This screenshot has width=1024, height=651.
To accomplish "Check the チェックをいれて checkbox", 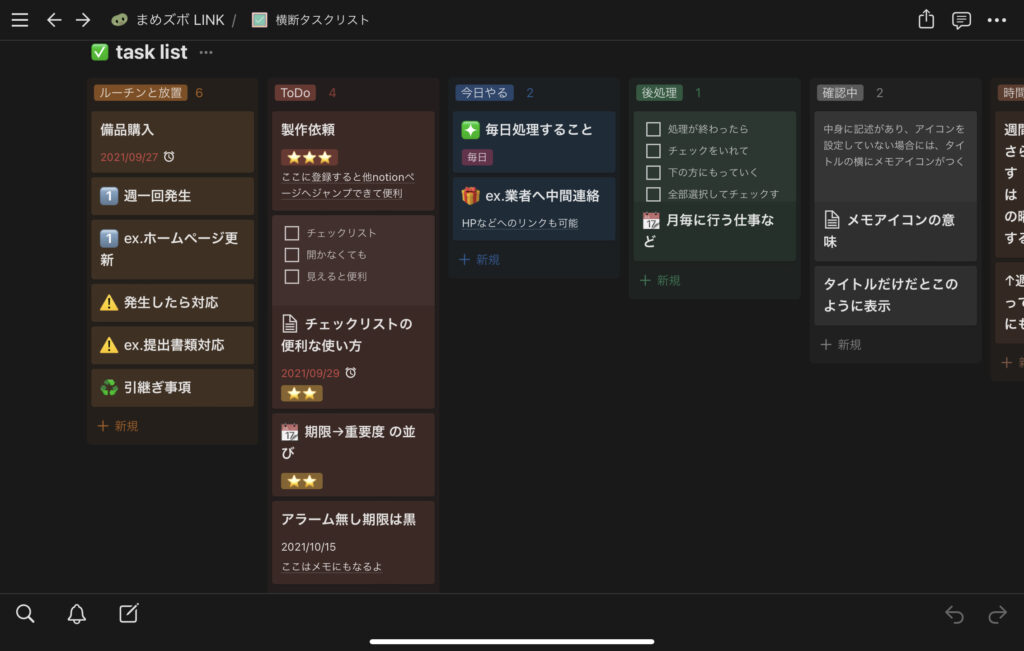I will click(653, 151).
